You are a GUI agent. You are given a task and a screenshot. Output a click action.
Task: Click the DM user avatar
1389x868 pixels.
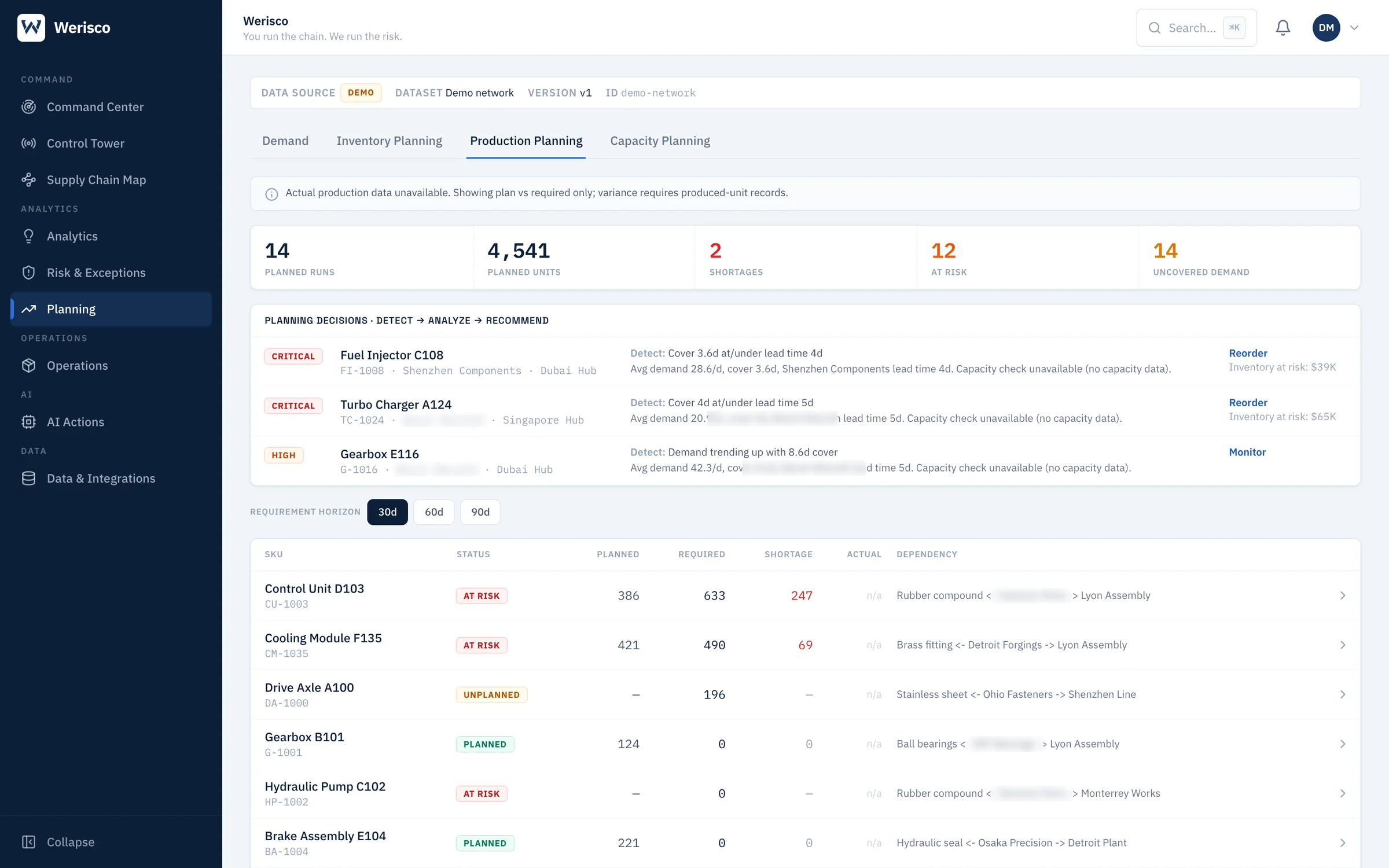(1326, 28)
